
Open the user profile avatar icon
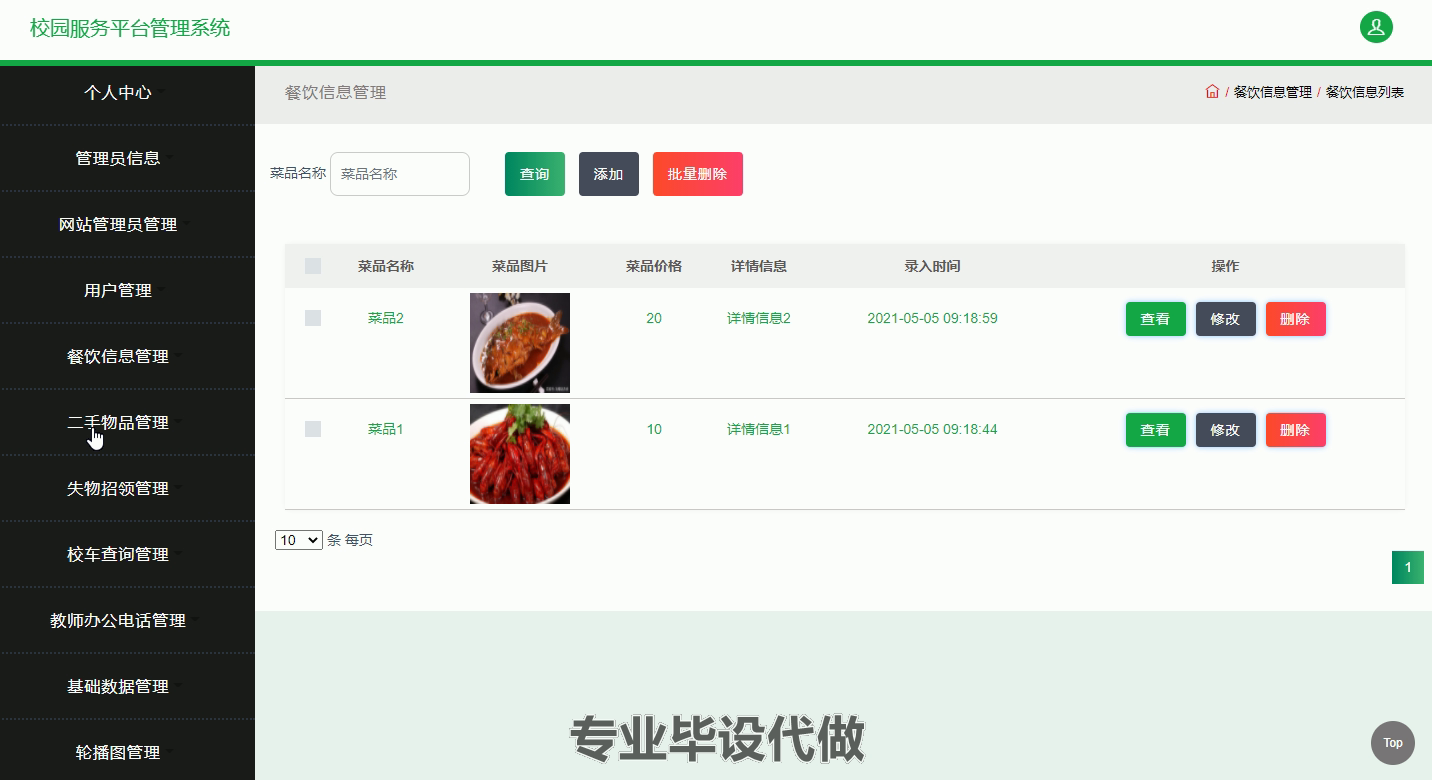tap(1376, 27)
